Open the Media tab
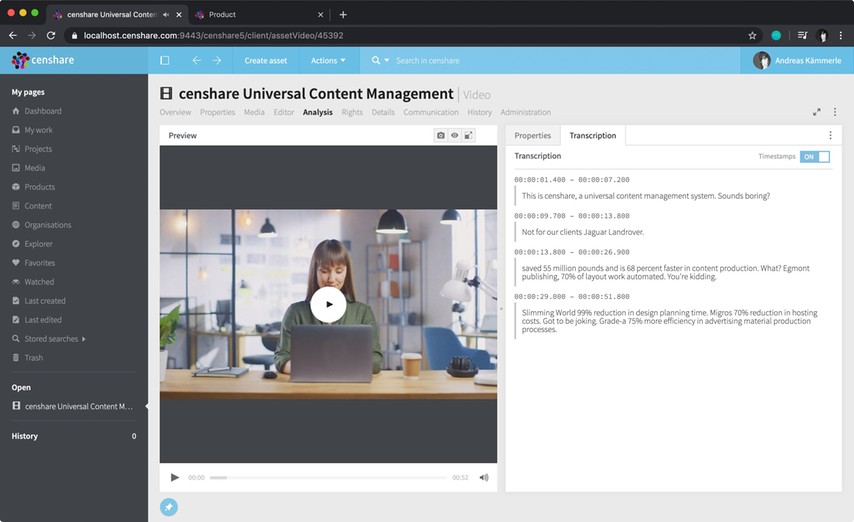The height and width of the screenshot is (522, 854). coord(254,112)
